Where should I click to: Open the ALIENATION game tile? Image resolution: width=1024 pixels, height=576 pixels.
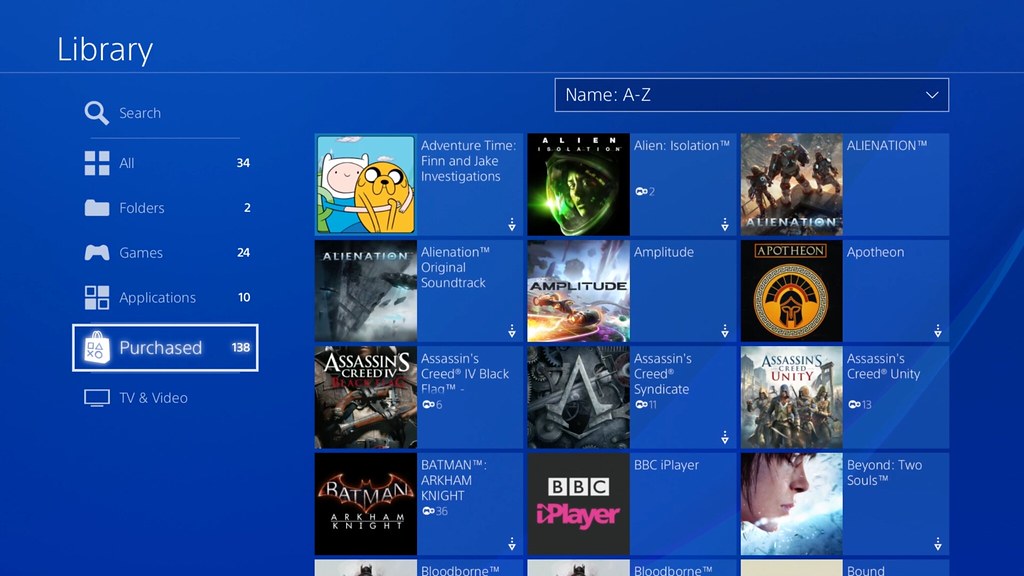791,184
